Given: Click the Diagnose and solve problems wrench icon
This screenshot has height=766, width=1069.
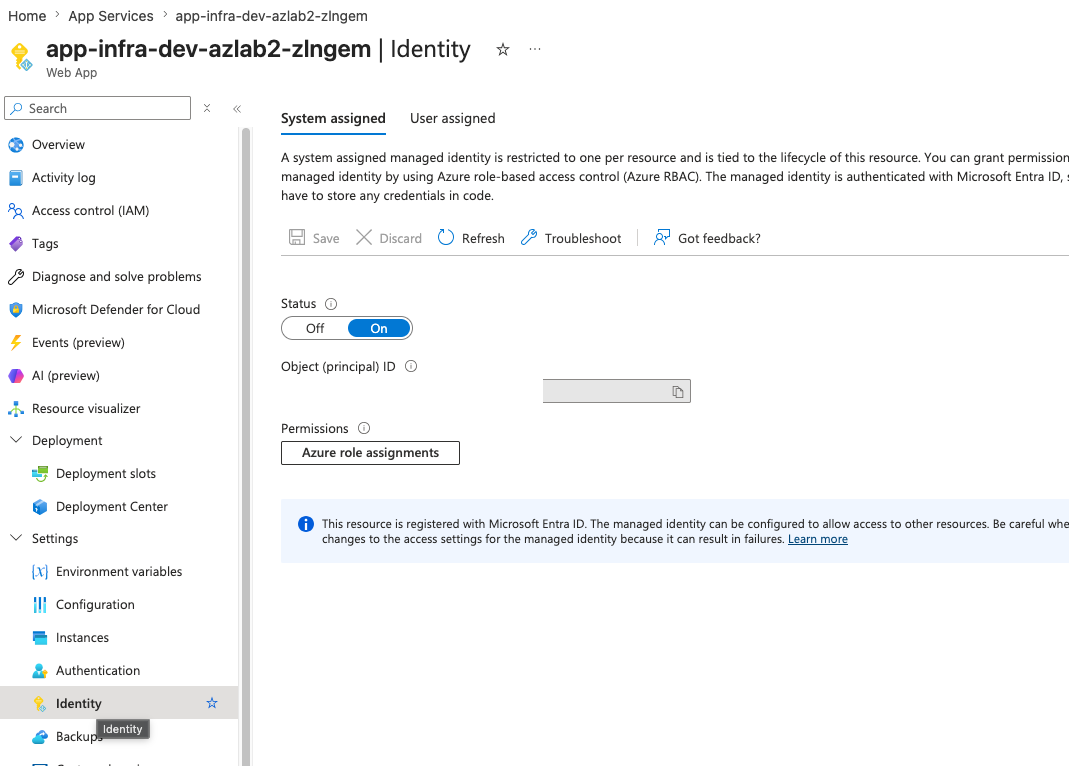Looking at the screenshot, I should point(16,277).
